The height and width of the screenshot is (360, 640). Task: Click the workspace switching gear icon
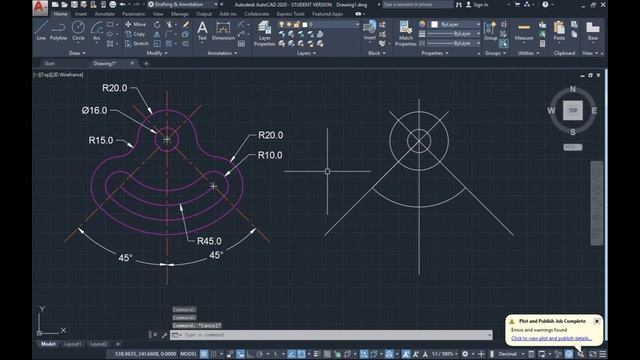click(x=465, y=354)
